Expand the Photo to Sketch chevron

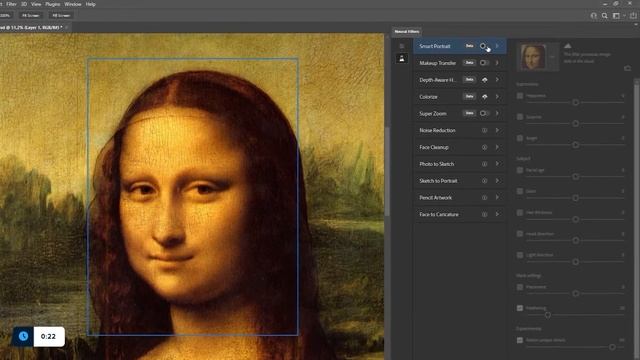tap(497, 164)
